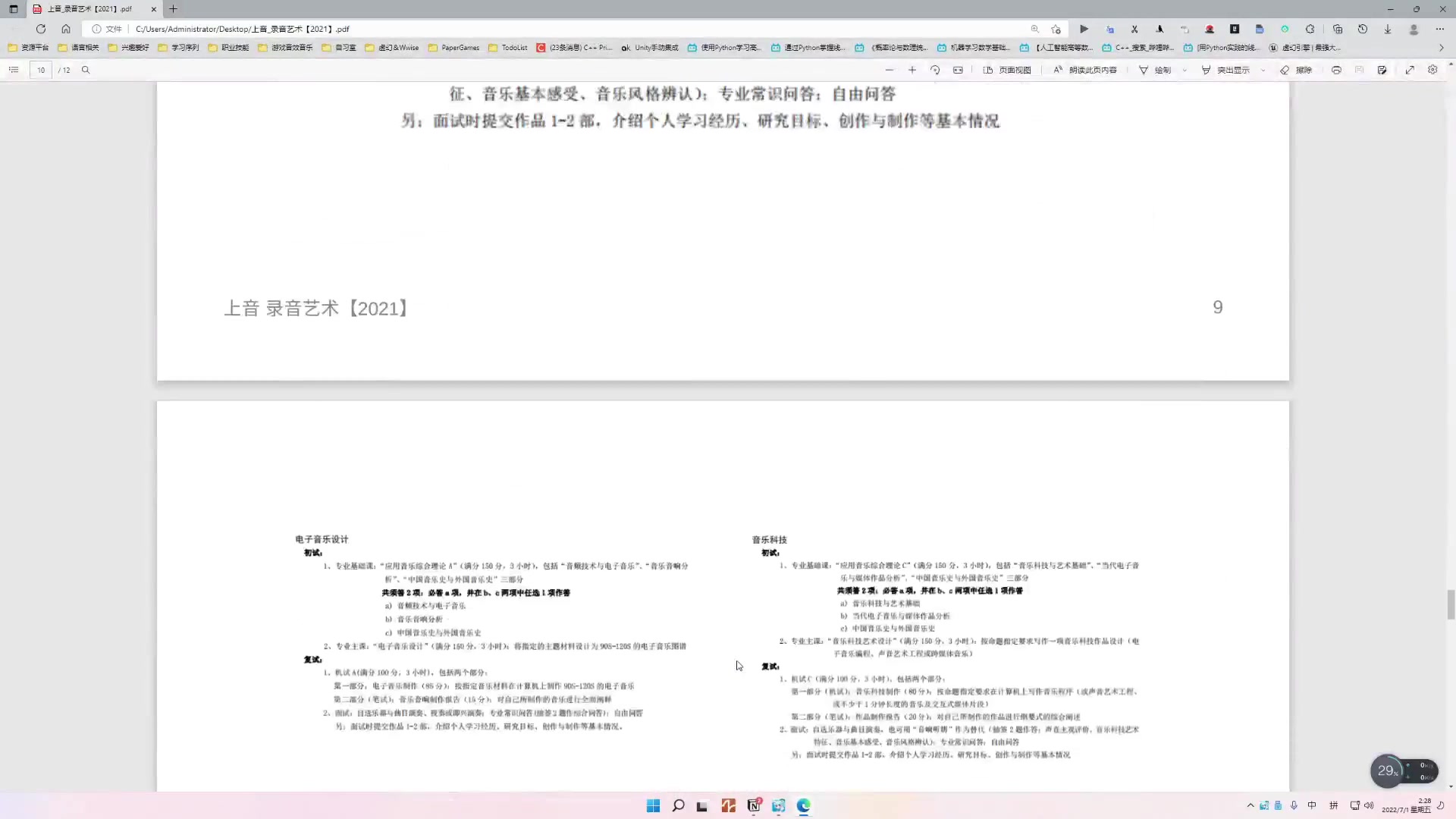1456x819 pixels.
Task: Open the browser settings and more menu
Action: [x=1440, y=29]
